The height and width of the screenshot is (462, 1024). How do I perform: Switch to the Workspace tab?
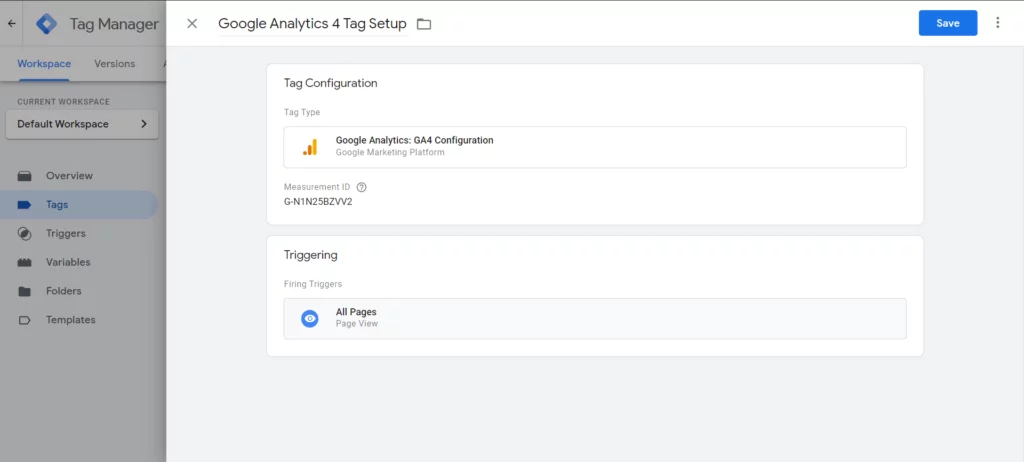(x=44, y=63)
